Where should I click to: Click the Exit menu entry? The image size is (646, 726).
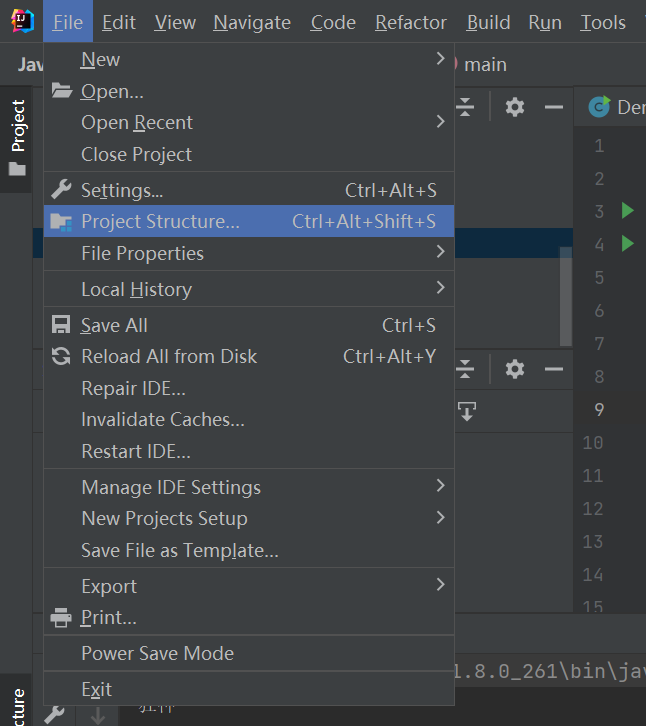click(96, 689)
